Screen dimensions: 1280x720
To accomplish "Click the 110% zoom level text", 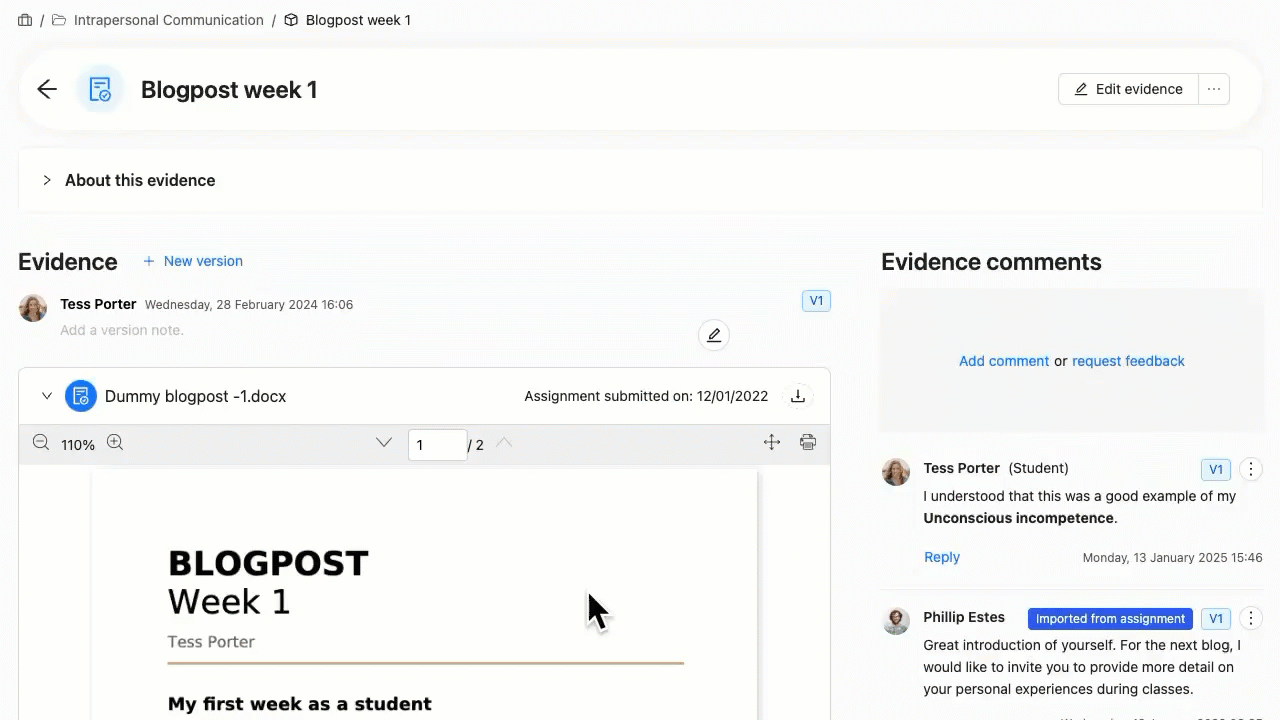I will coord(78,445).
